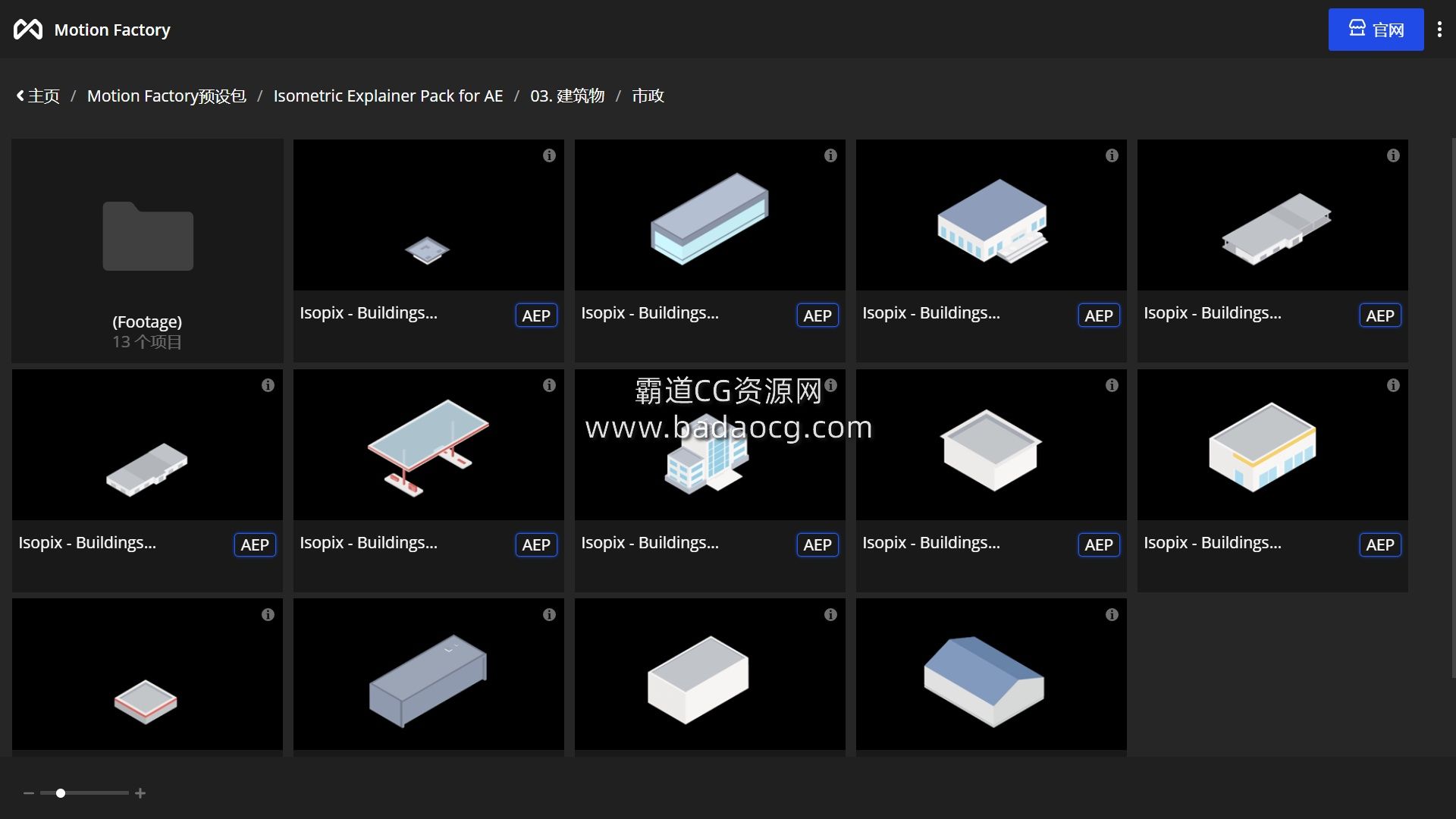This screenshot has width=1456, height=819.
Task: Open Motion Factory预设包 breadcrumb
Action: tap(167, 96)
